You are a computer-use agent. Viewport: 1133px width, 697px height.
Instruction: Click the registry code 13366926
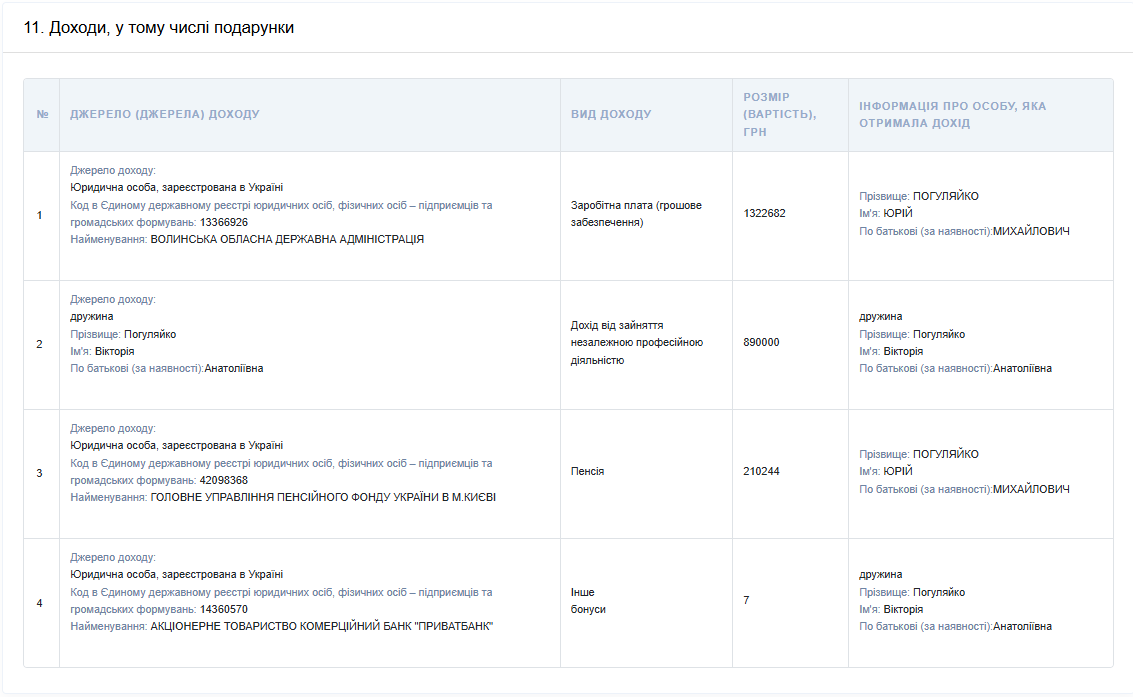(224, 222)
